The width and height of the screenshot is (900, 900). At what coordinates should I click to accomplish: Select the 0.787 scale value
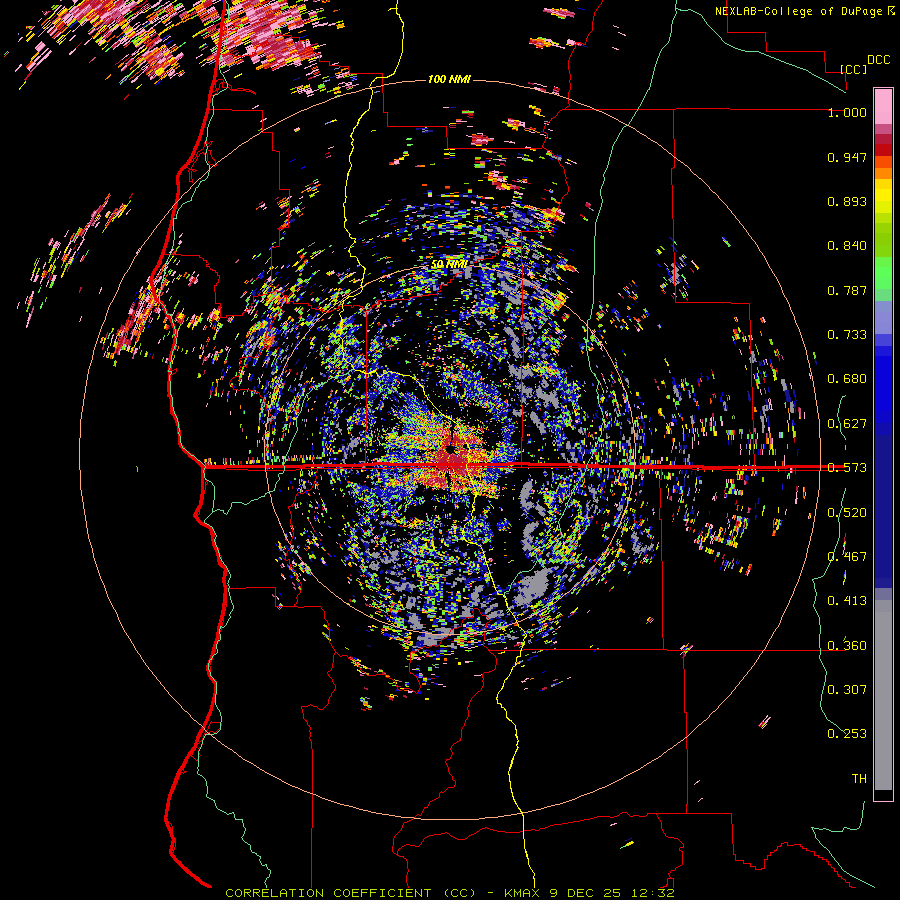click(847, 290)
